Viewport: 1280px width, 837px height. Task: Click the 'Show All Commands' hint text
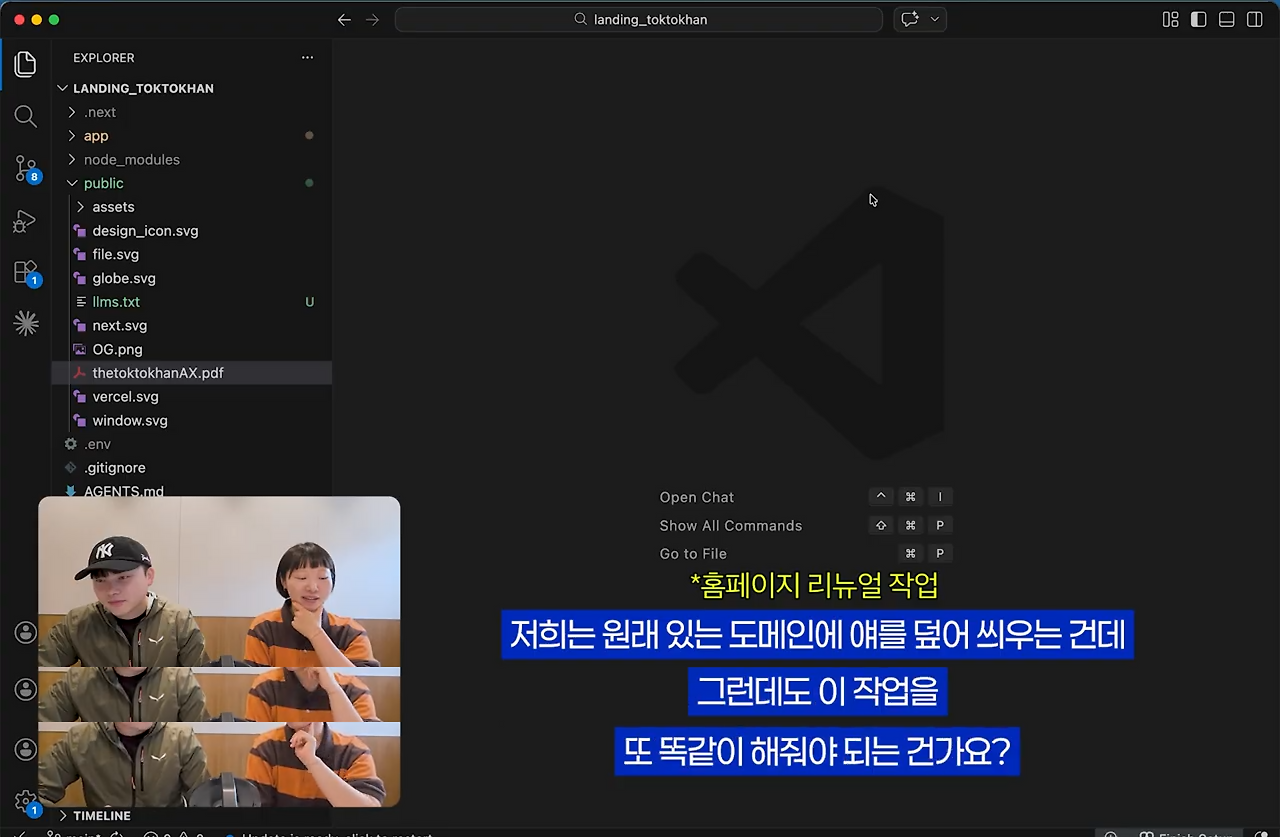(731, 526)
